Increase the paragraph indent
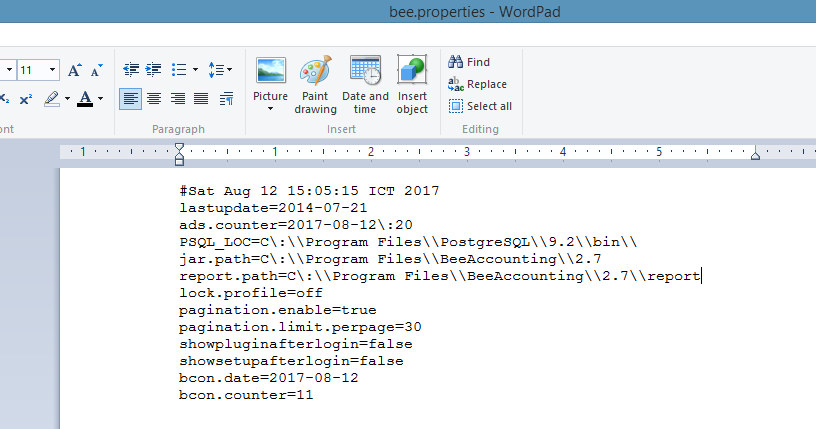Viewport: 816px width, 429px height. tap(154, 70)
